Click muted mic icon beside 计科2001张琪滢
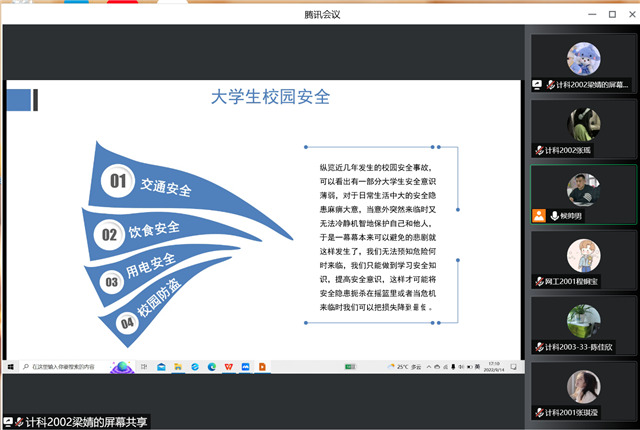The height and width of the screenshot is (430, 640). point(540,412)
